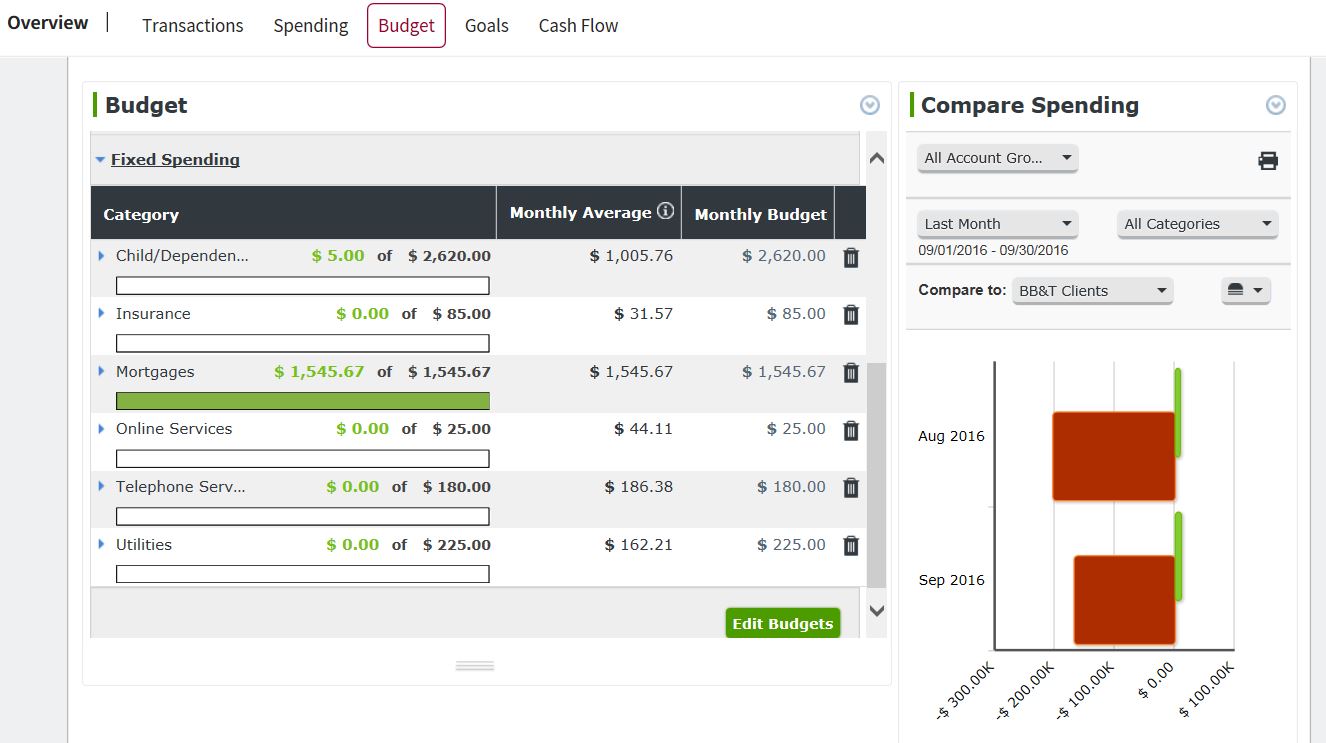Viewport: 1326px width, 743px height.
Task: Open the All Categories dropdown
Action: coord(1197,224)
